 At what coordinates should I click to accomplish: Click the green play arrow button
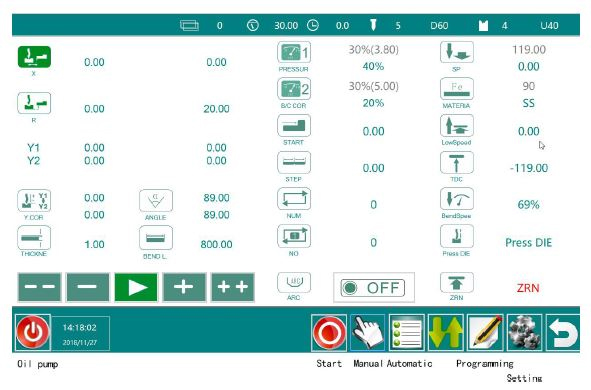[136, 287]
